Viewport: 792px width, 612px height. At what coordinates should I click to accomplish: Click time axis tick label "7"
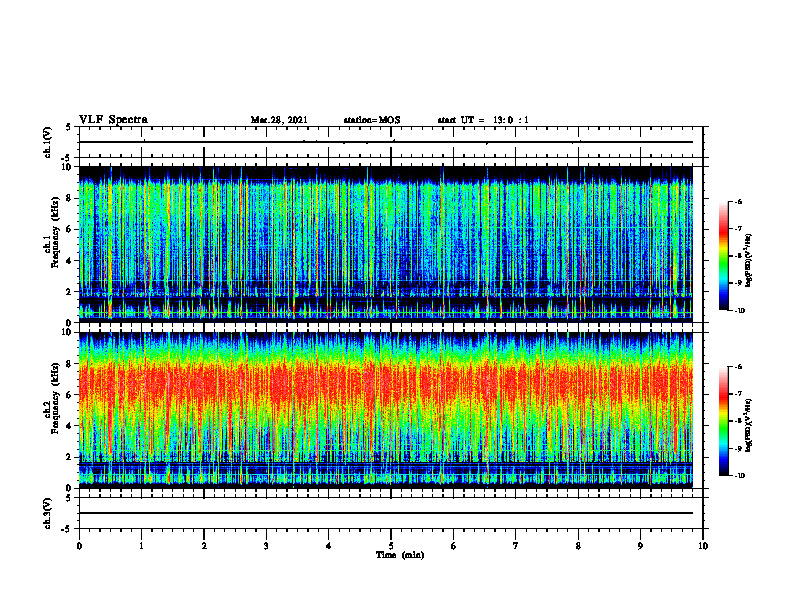click(x=516, y=546)
